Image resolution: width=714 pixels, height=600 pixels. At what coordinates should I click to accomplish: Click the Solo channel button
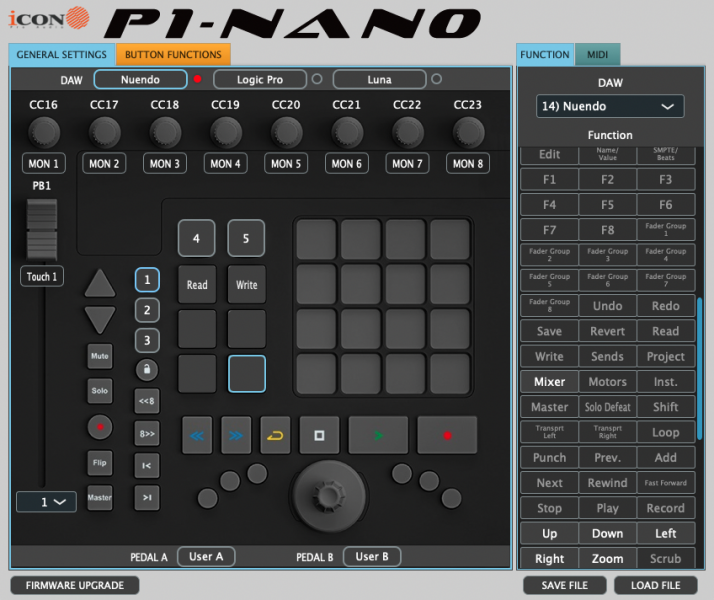pyautogui.click(x=100, y=391)
